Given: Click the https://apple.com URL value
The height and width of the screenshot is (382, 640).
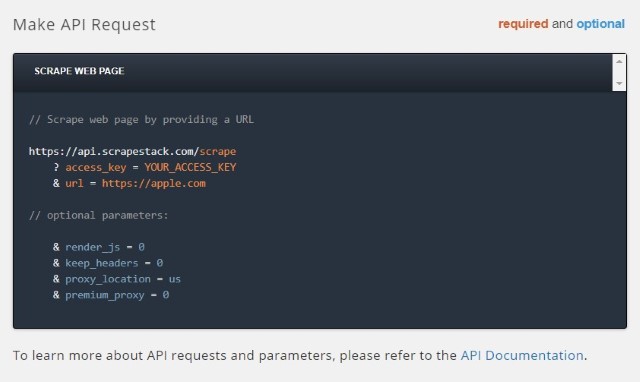Looking at the screenshot, I should pyautogui.click(x=154, y=184).
